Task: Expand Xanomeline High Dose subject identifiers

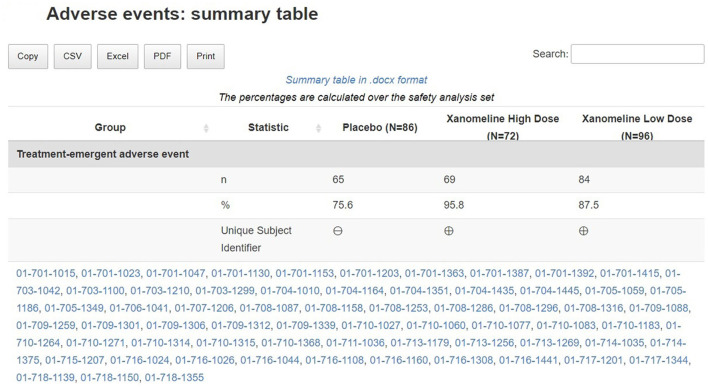Action: (448, 231)
